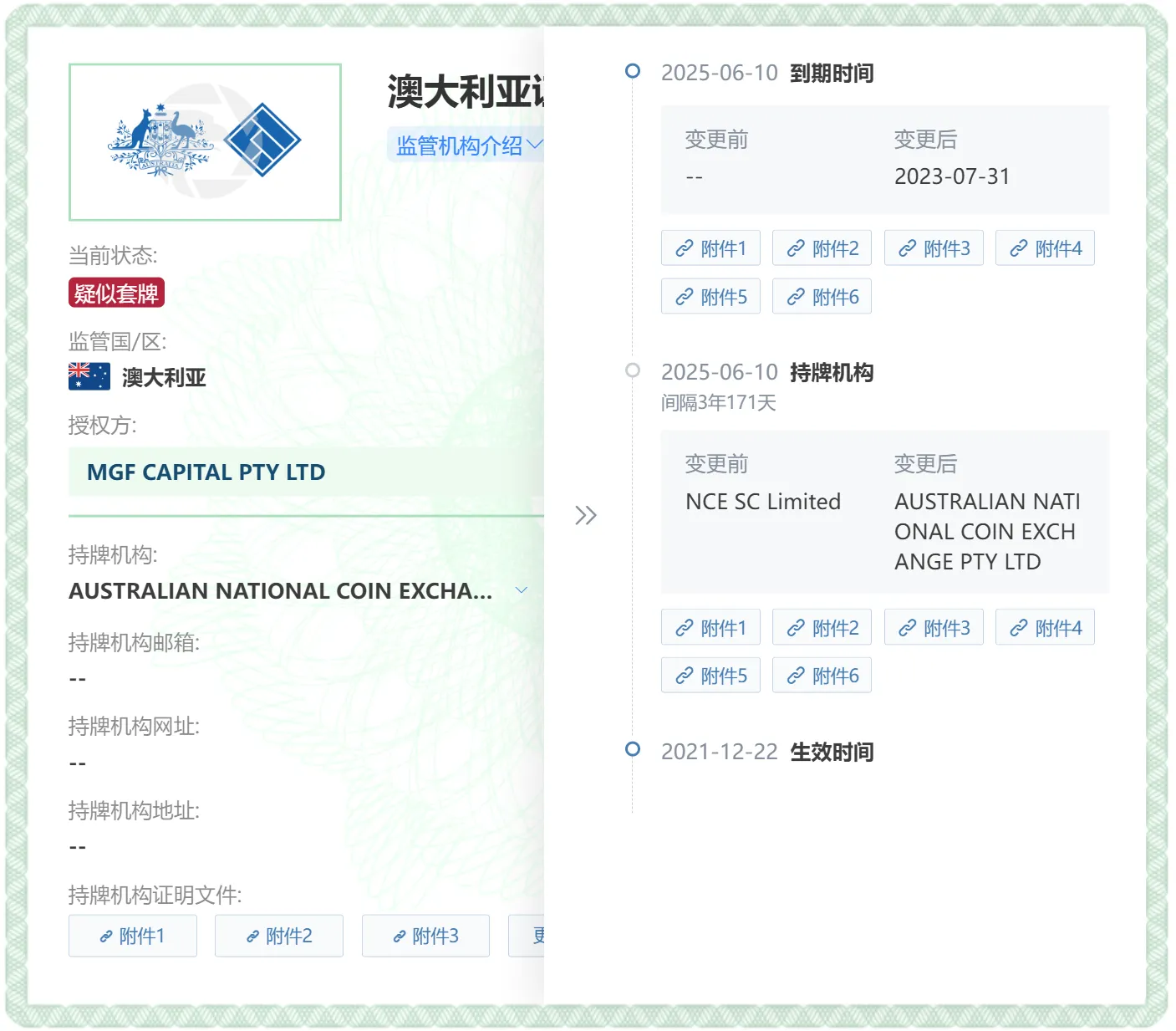Click the 疑似套牌 status badge
The height and width of the screenshot is (1031, 1176).
(x=116, y=293)
